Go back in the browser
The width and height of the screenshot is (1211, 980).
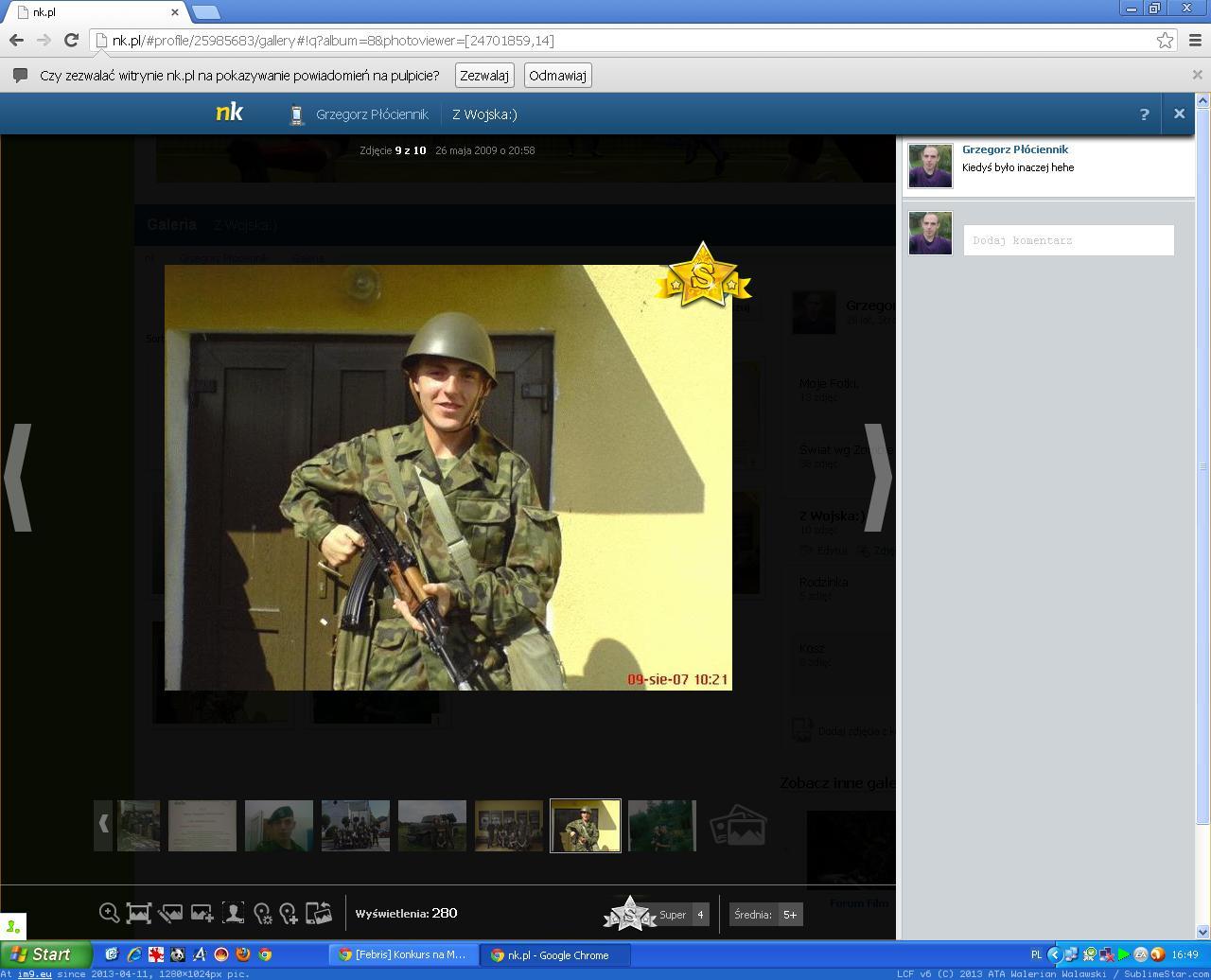click(x=16, y=40)
